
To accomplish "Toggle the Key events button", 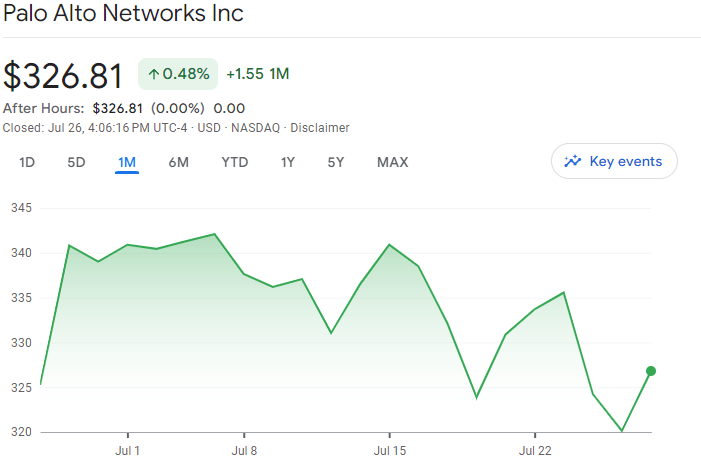I will click(x=614, y=161).
